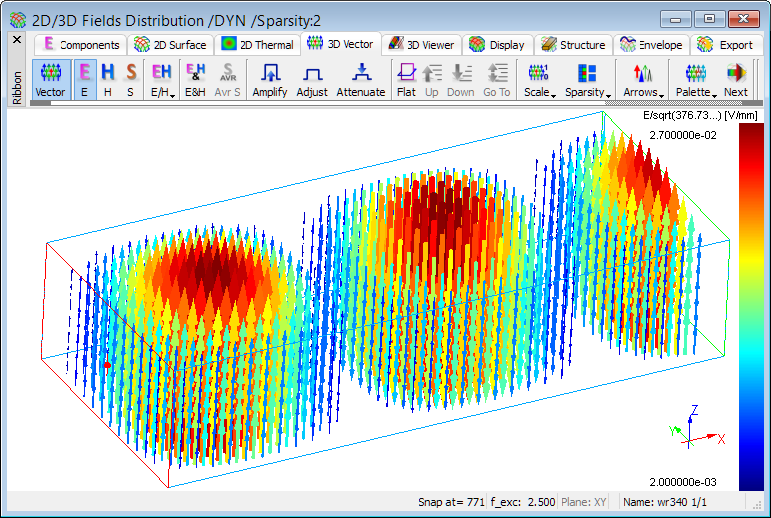The image size is (771, 518).
Task: Enable E field display
Action: [84, 79]
